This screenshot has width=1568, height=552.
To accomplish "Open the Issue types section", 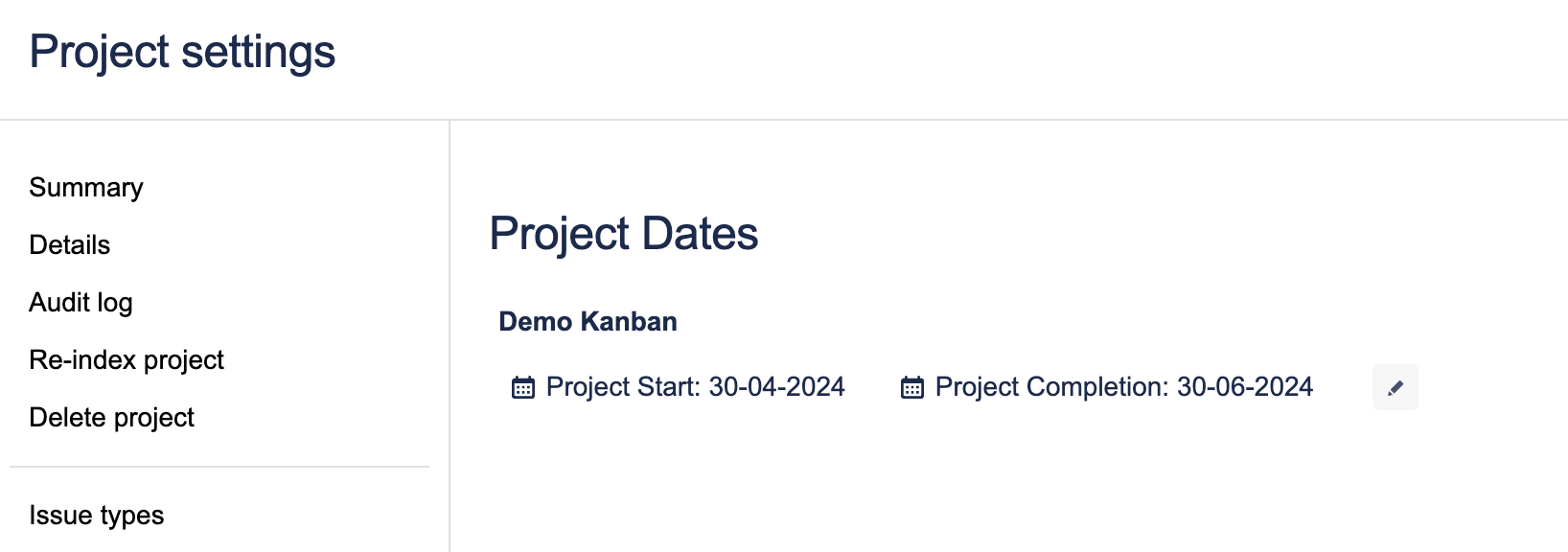I will pyautogui.click(x=97, y=515).
